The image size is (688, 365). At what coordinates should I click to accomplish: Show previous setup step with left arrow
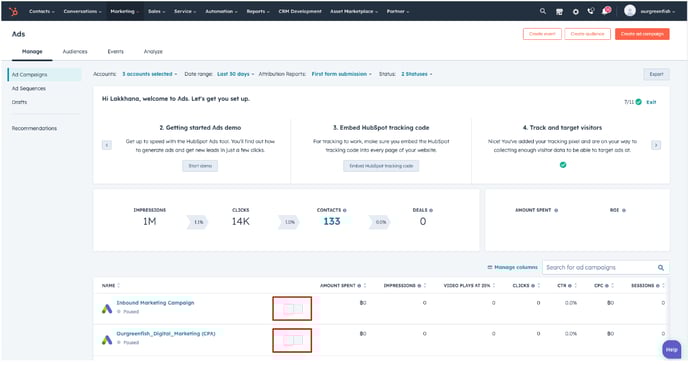tap(107, 145)
